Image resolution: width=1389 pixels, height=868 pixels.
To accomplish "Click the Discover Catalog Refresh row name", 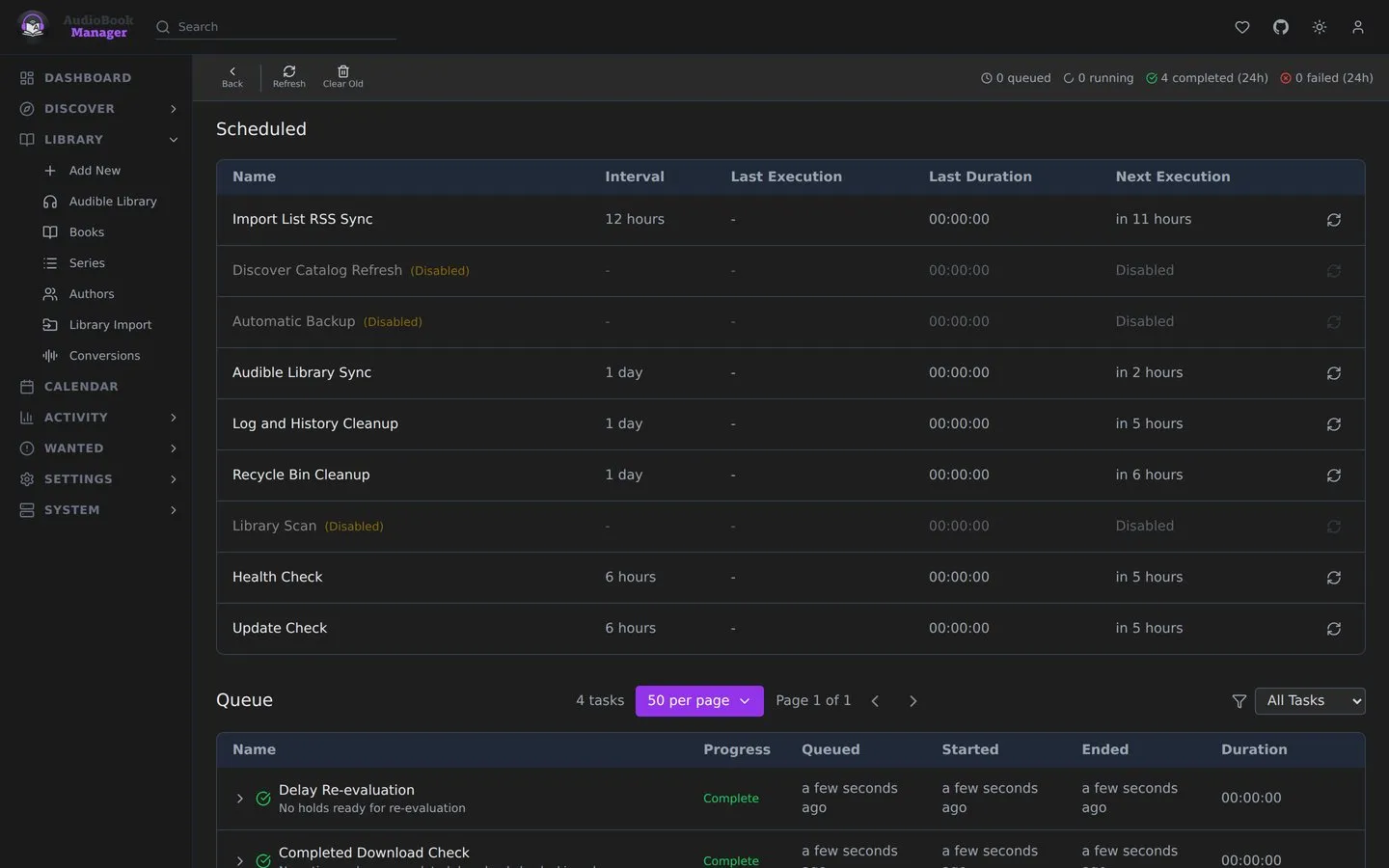I will point(317,270).
